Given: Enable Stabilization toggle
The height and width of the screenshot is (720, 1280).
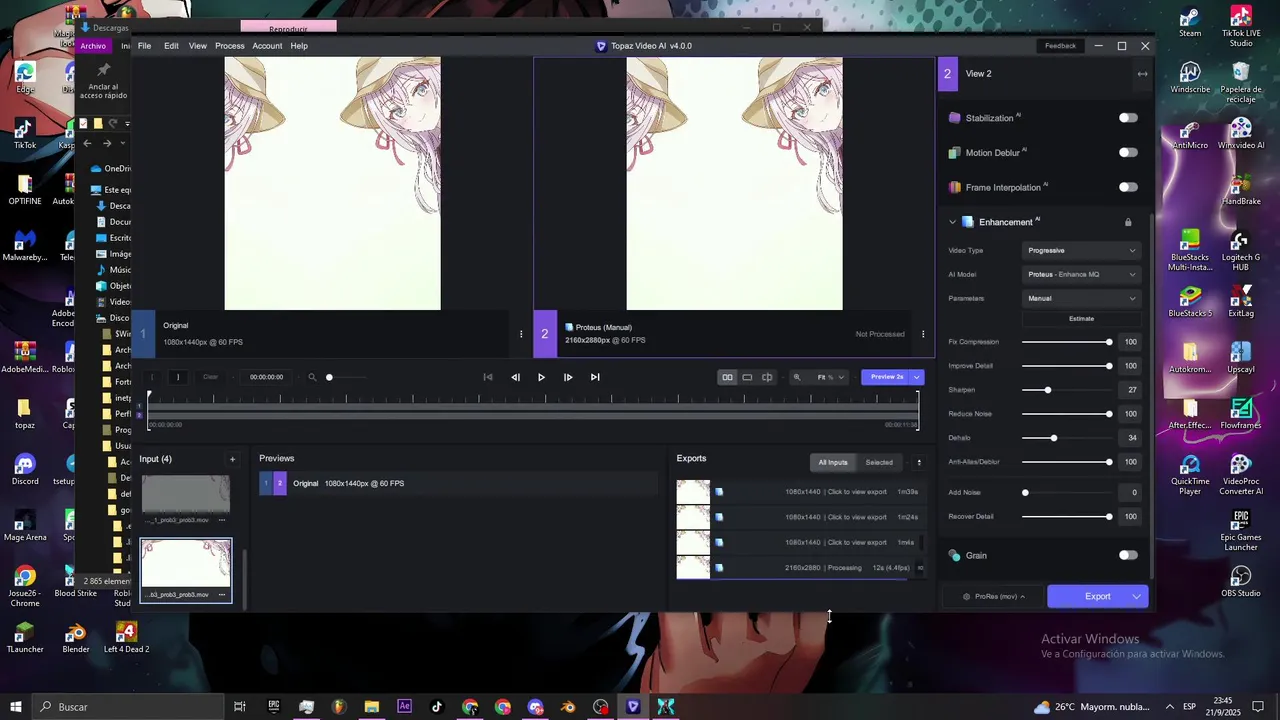Looking at the screenshot, I should click(1128, 118).
